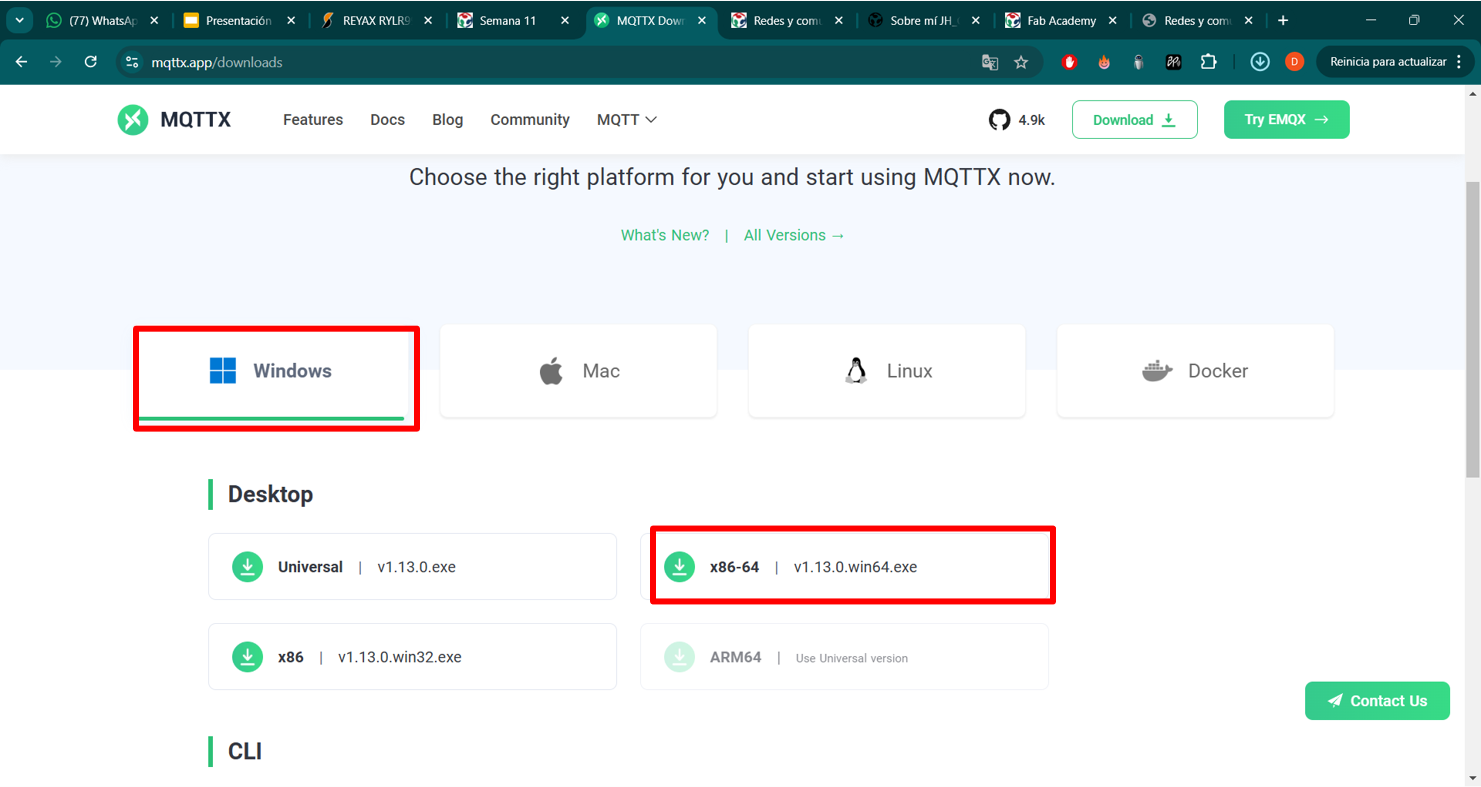Click the scrollbar up arrow
Viewport: 1481px width, 787px height.
[x=1473, y=93]
